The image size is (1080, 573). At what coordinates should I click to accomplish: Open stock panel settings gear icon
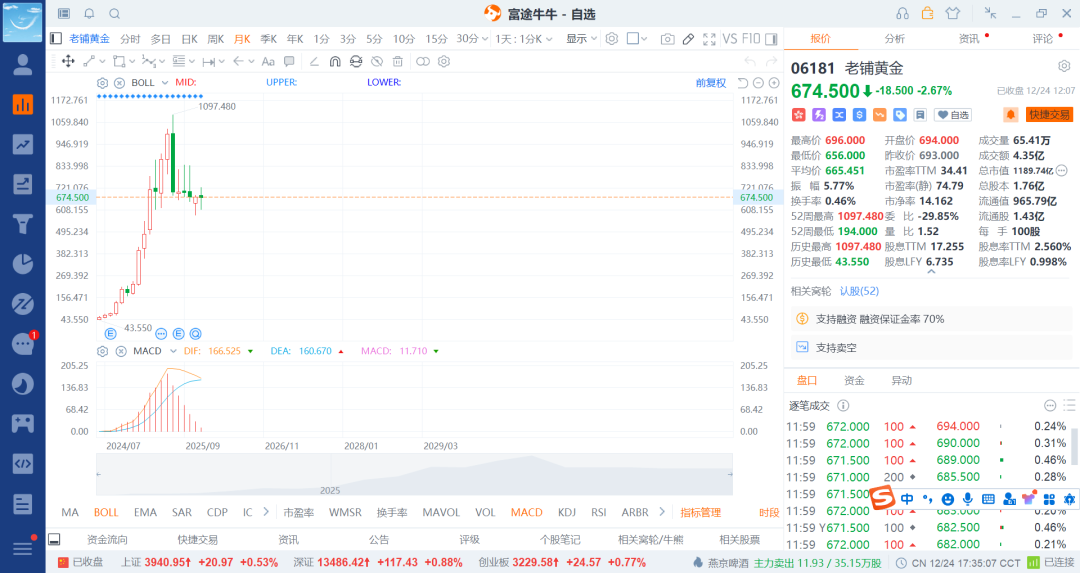[1064, 66]
